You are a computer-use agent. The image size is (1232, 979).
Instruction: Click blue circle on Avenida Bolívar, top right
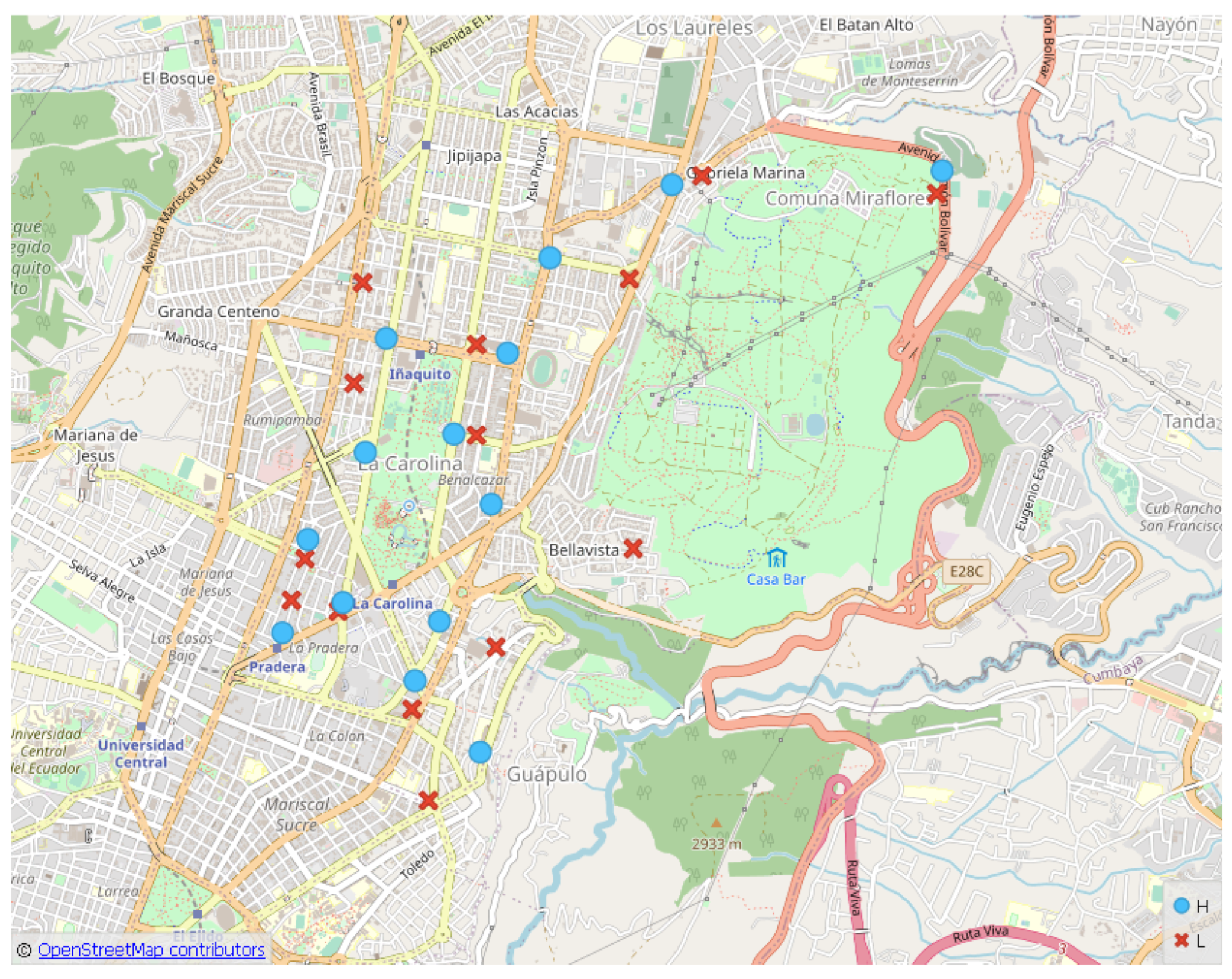point(942,170)
